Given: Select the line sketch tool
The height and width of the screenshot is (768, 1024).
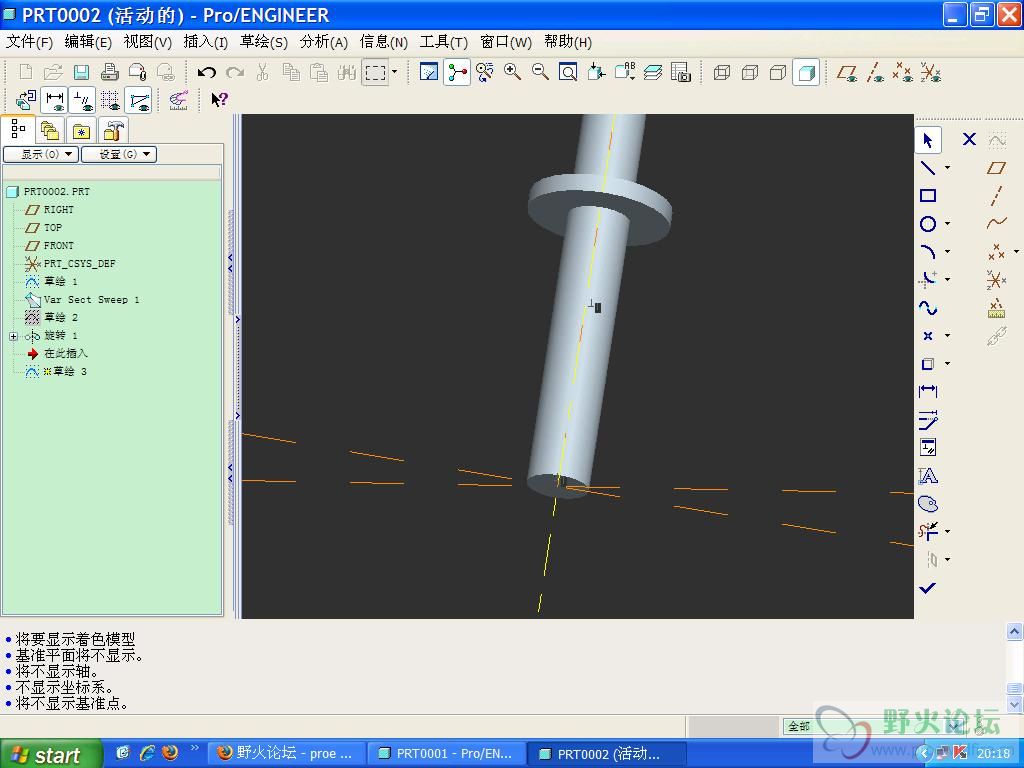Looking at the screenshot, I should [928, 168].
